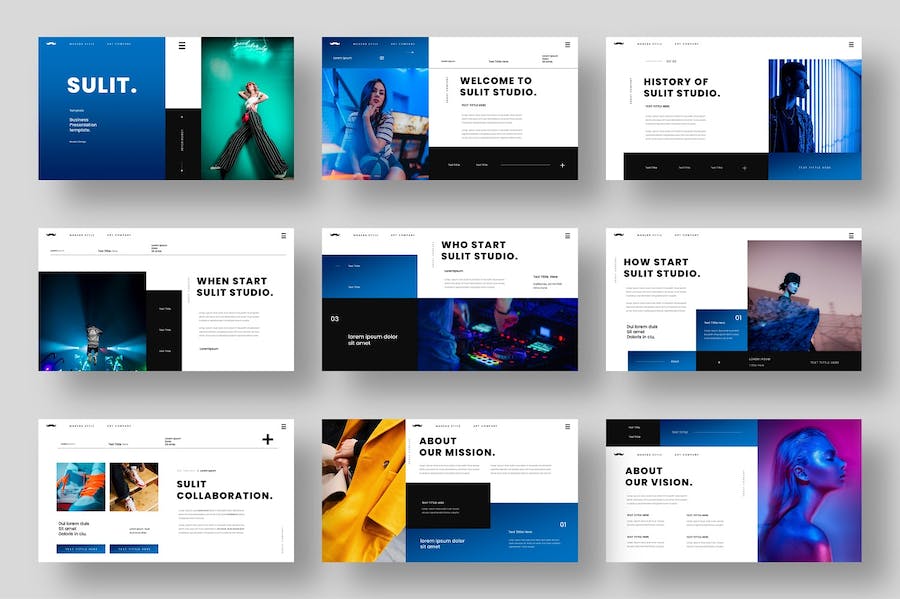Click hamburger menu on Who Start slide
This screenshot has height=599, width=900.
[x=567, y=236]
